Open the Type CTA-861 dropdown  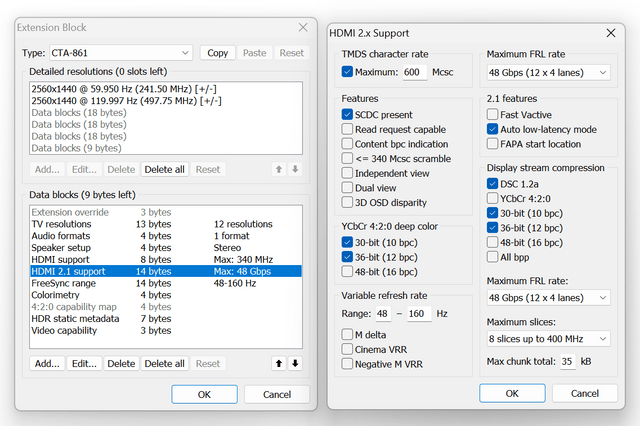tap(121, 53)
